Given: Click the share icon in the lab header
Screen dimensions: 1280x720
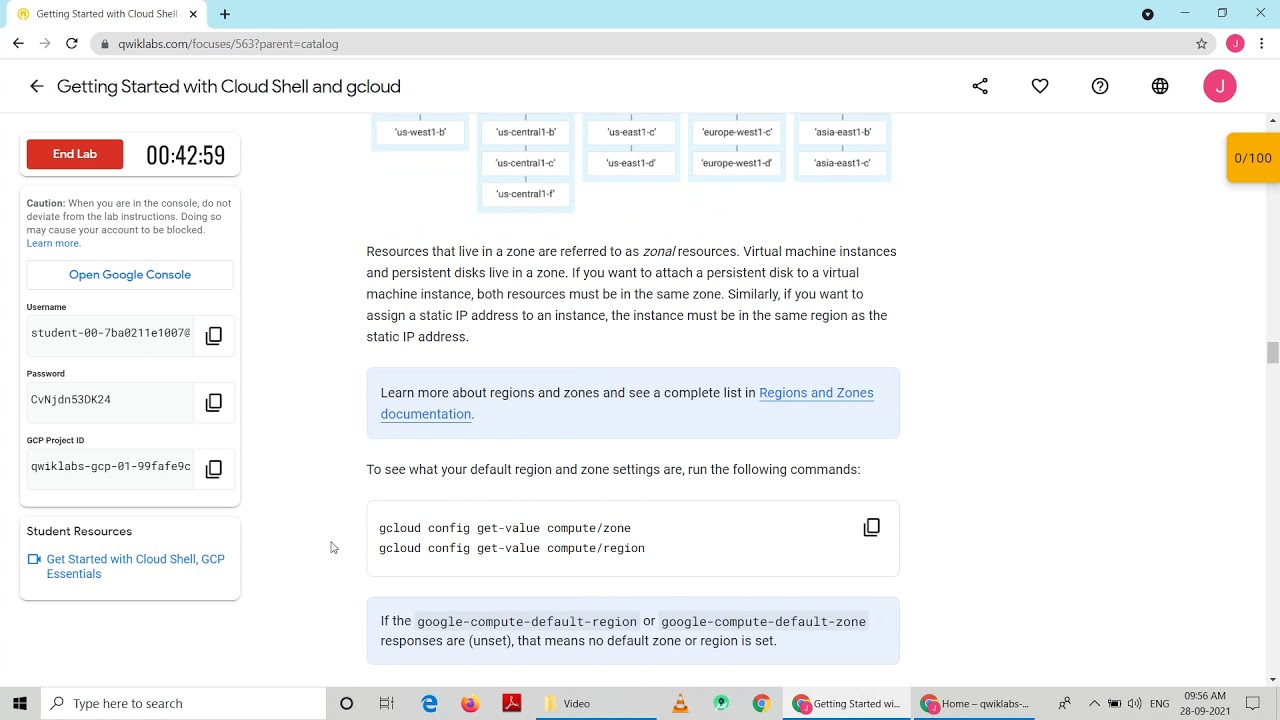Looking at the screenshot, I should click(x=980, y=86).
